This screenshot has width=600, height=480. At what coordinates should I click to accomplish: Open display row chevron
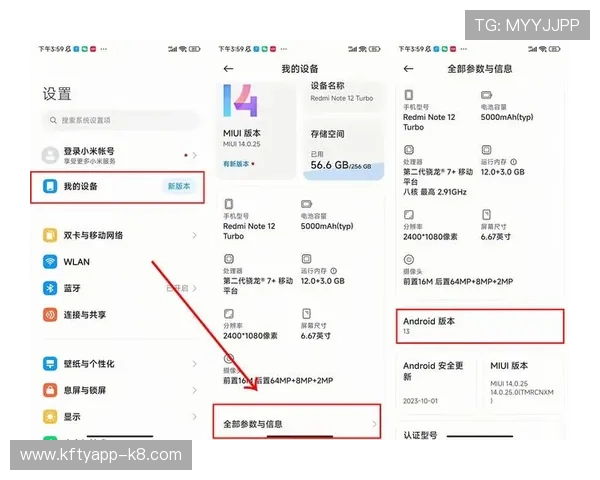pos(194,416)
